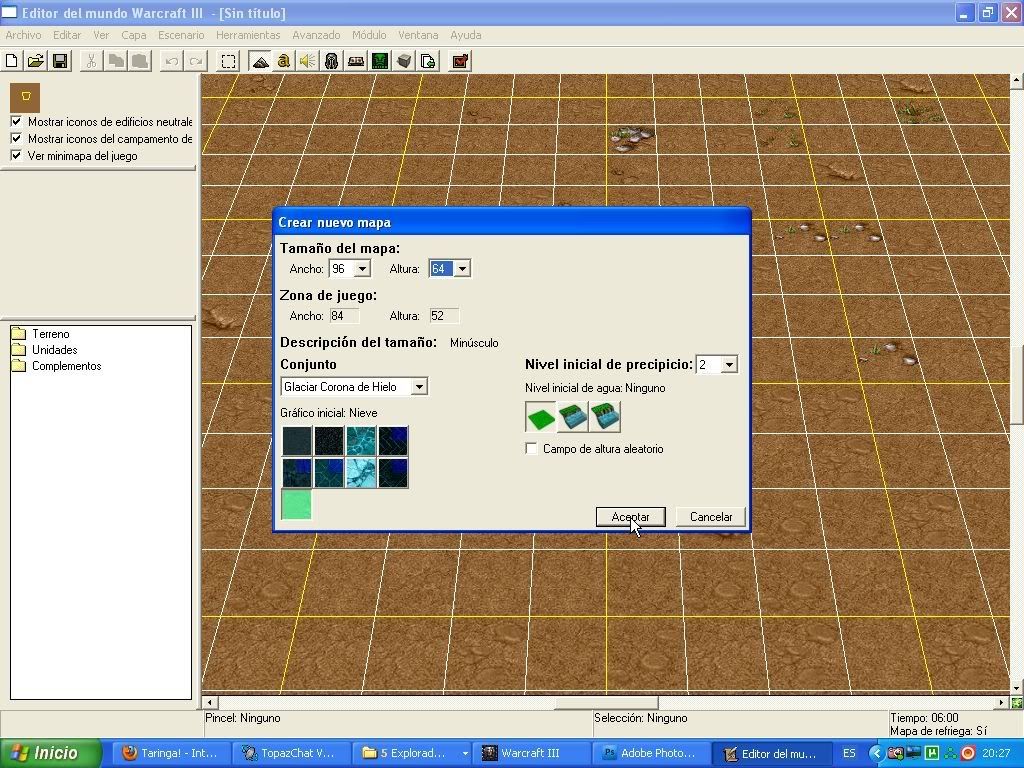This screenshot has height=768, width=1024.
Task: Open the Capa menu
Action: point(134,35)
